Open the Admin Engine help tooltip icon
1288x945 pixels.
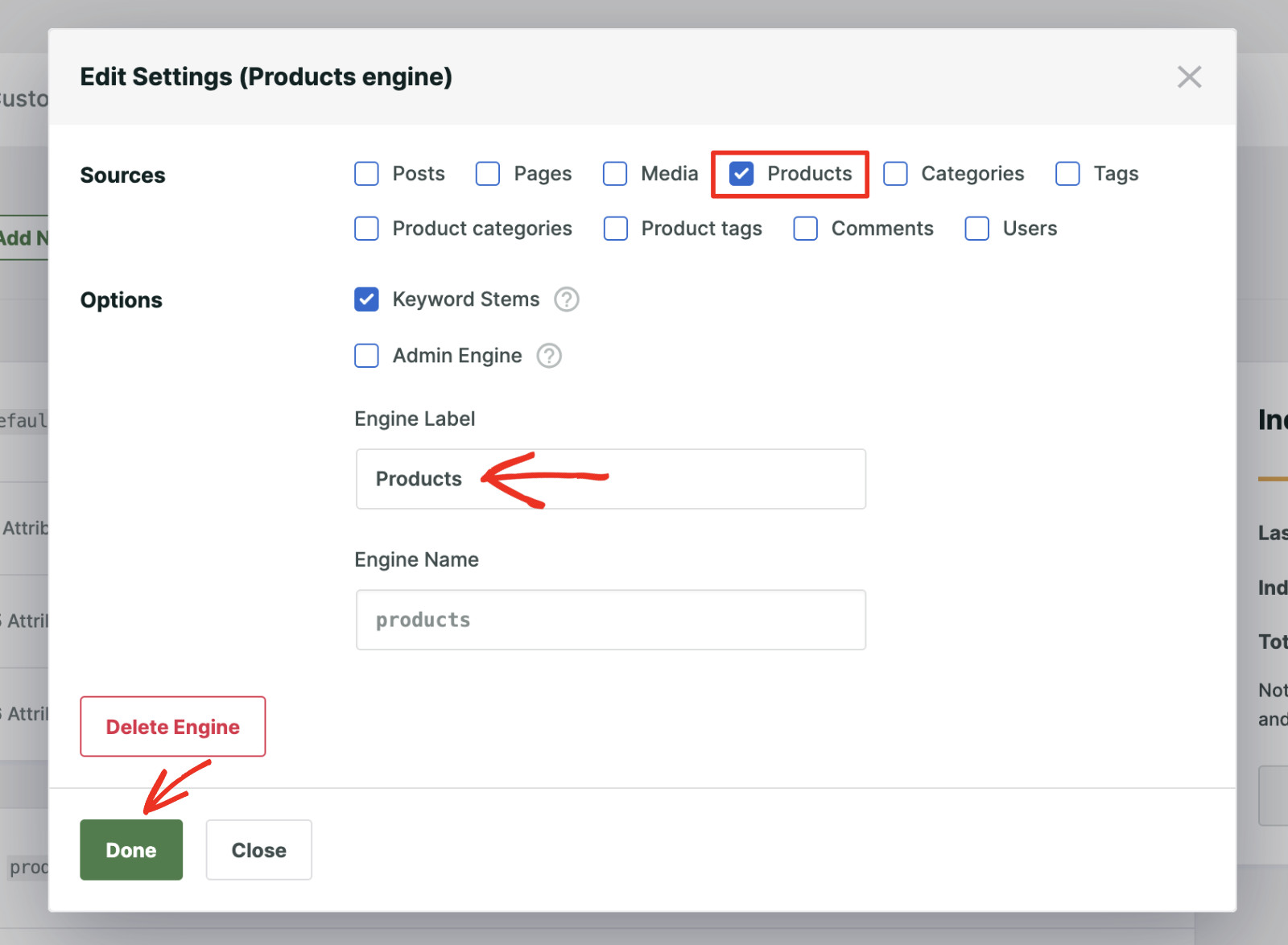pyautogui.click(x=549, y=356)
